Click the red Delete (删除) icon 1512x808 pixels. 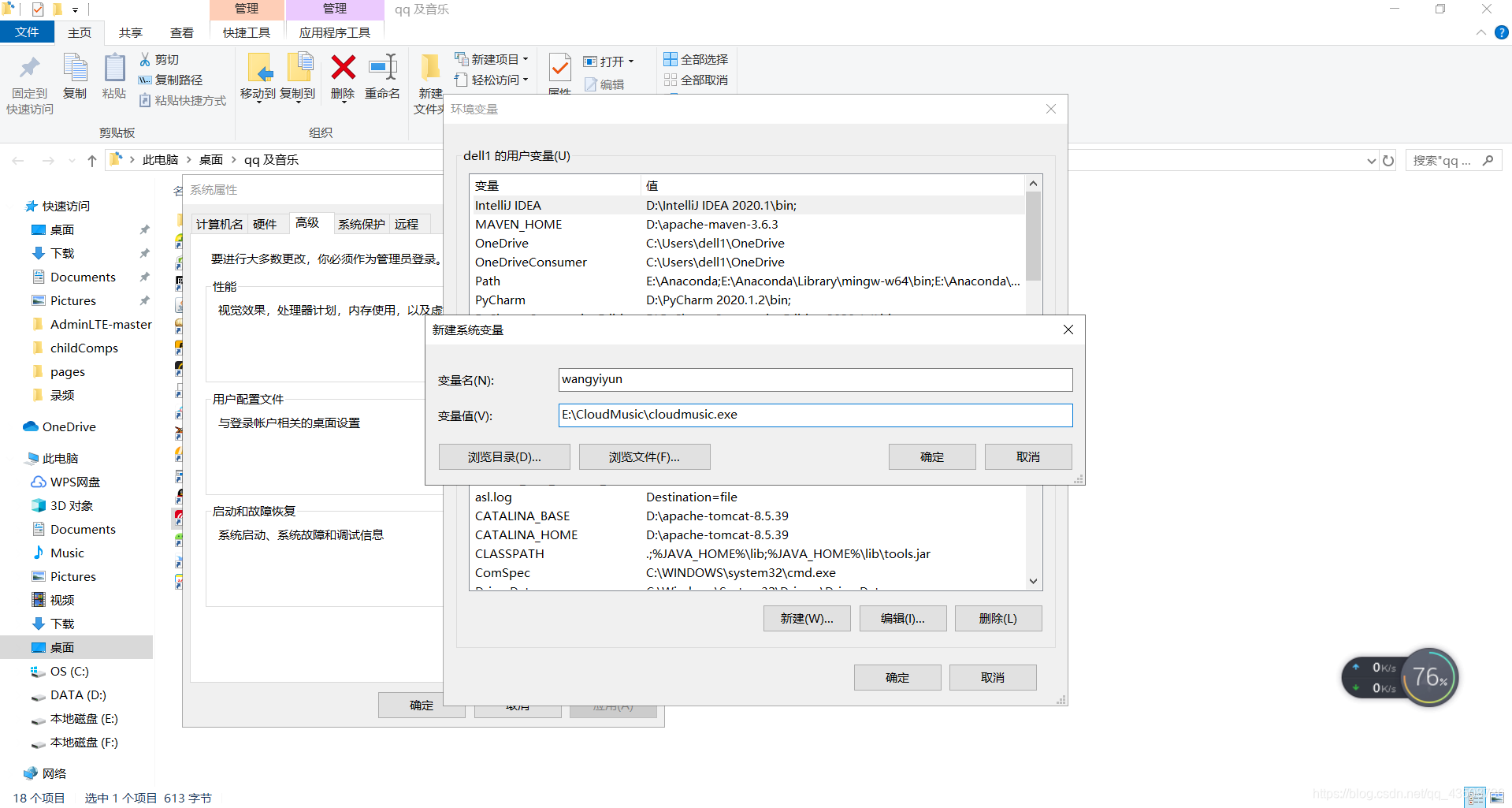click(x=343, y=68)
